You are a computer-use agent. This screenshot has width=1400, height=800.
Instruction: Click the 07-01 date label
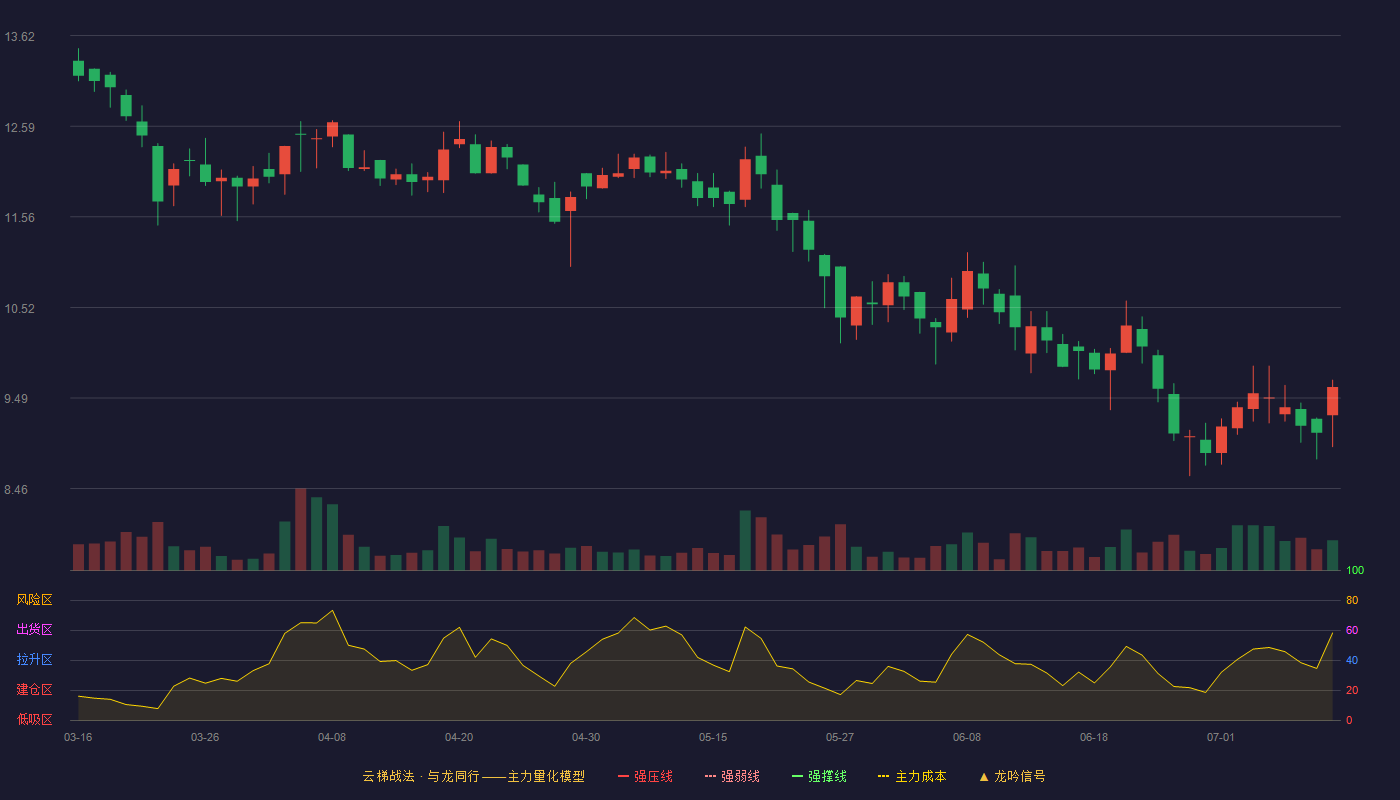click(x=1221, y=737)
